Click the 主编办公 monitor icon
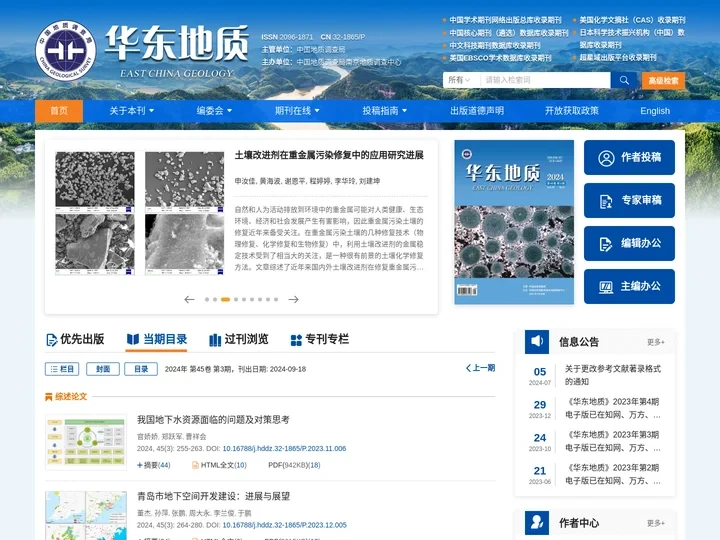The image size is (720, 540). click(606, 287)
